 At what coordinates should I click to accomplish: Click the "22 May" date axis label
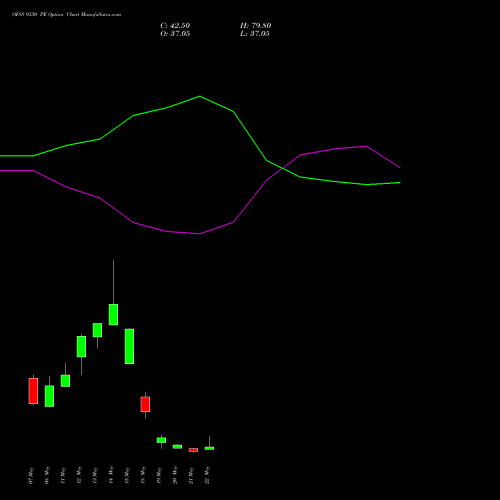pyautogui.click(x=207, y=476)
